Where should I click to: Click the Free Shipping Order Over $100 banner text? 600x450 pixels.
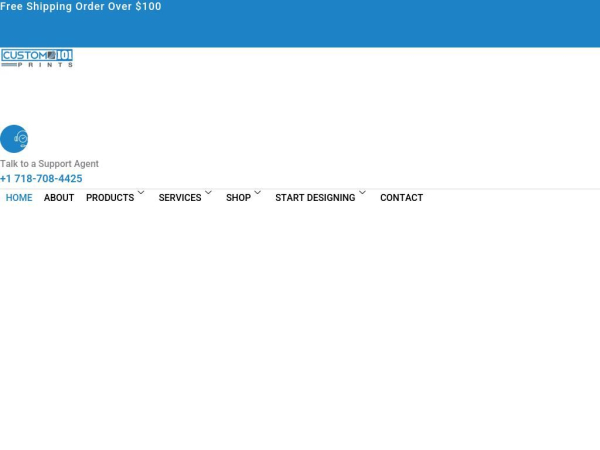(x=80, y=7)
